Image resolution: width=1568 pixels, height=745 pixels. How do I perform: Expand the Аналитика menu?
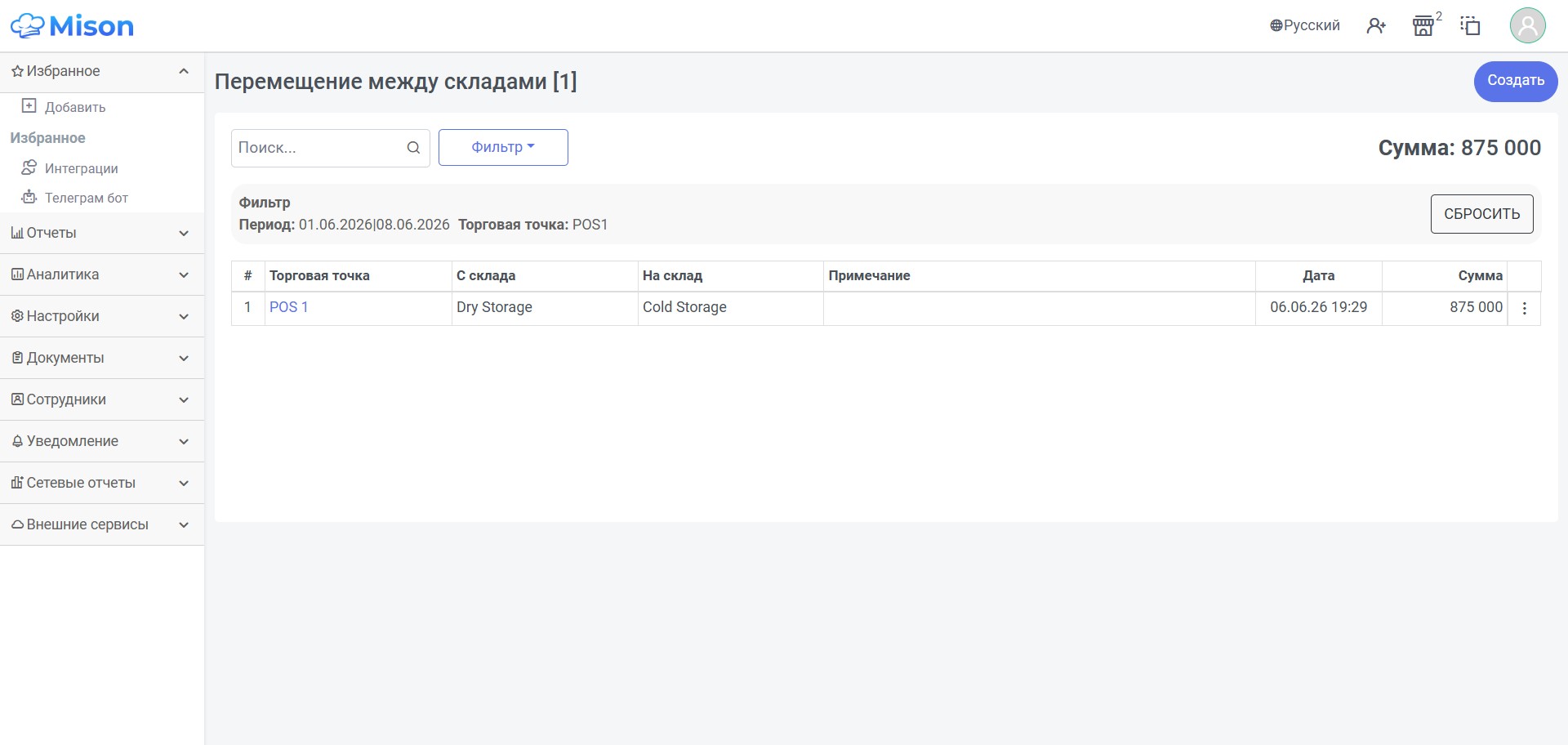(102, 275)
